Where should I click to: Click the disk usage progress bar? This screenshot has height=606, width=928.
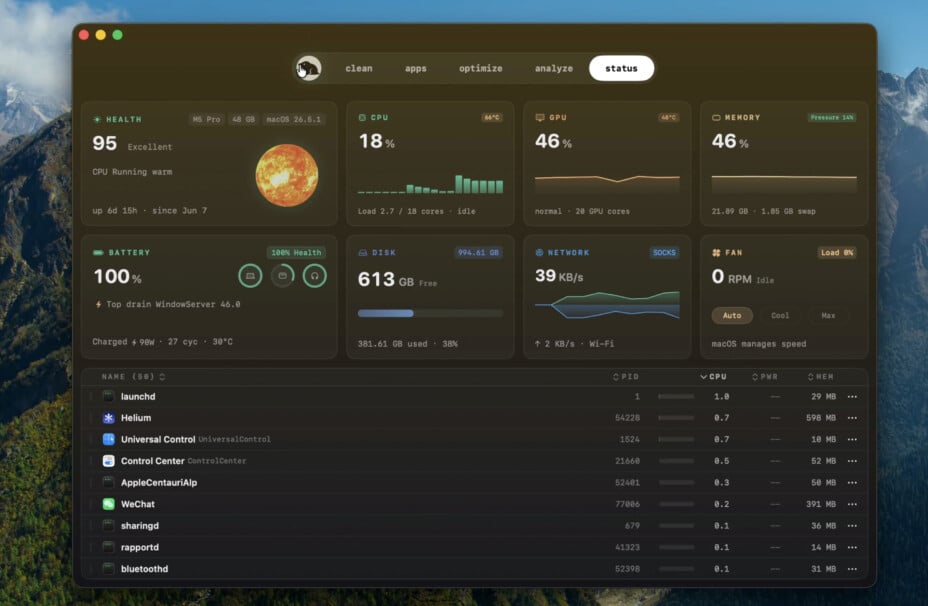(x=430, y=313)
